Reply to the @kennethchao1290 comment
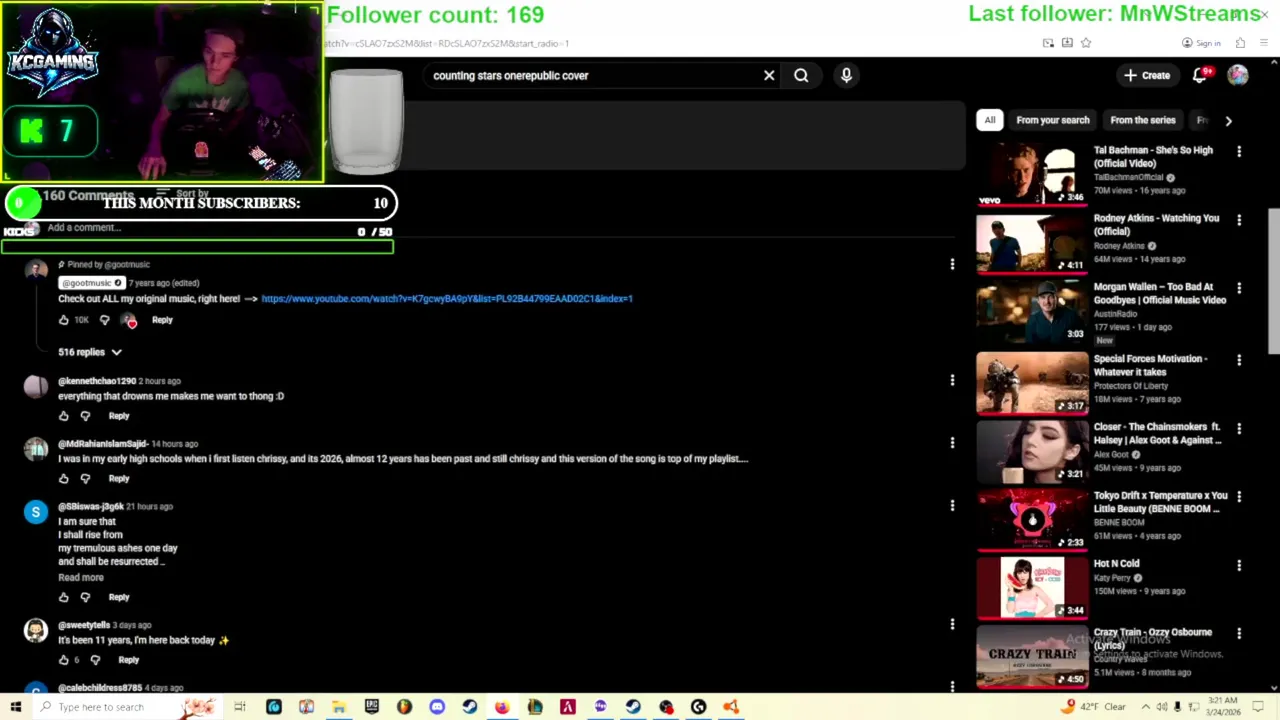1280x720 pixels. 119,416
